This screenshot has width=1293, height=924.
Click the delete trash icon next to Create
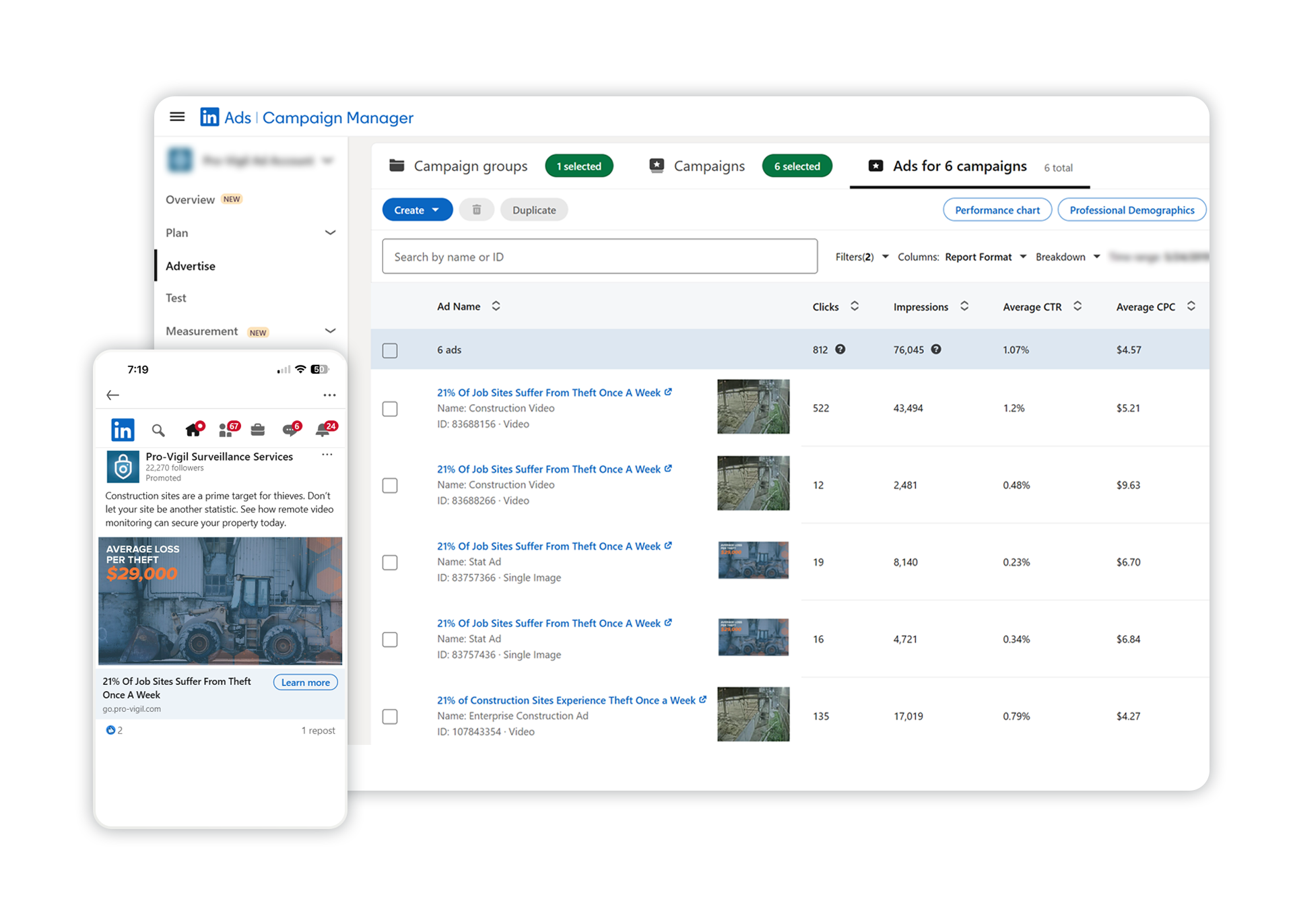(476, 209)
